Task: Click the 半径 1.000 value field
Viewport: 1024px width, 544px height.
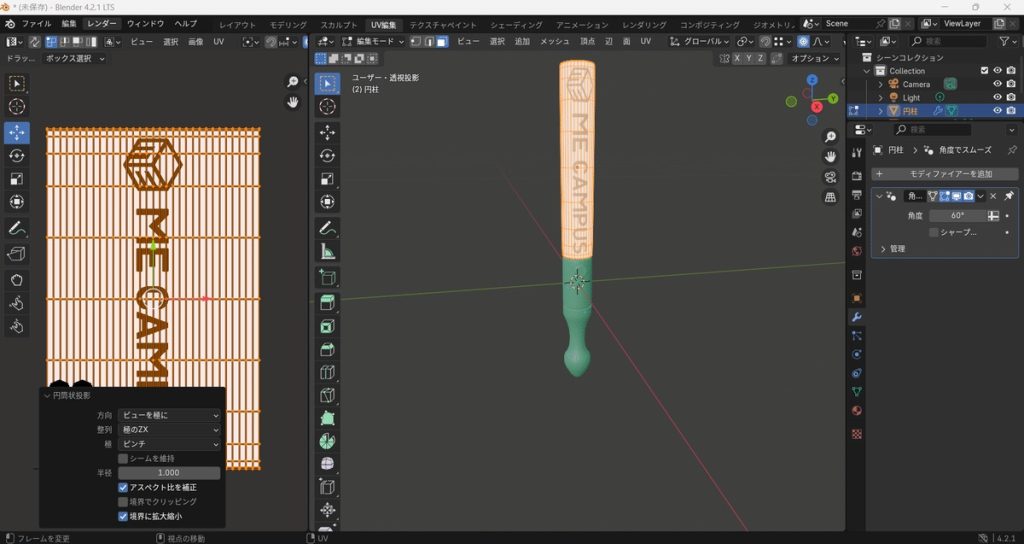Action: tap(169, 473)
